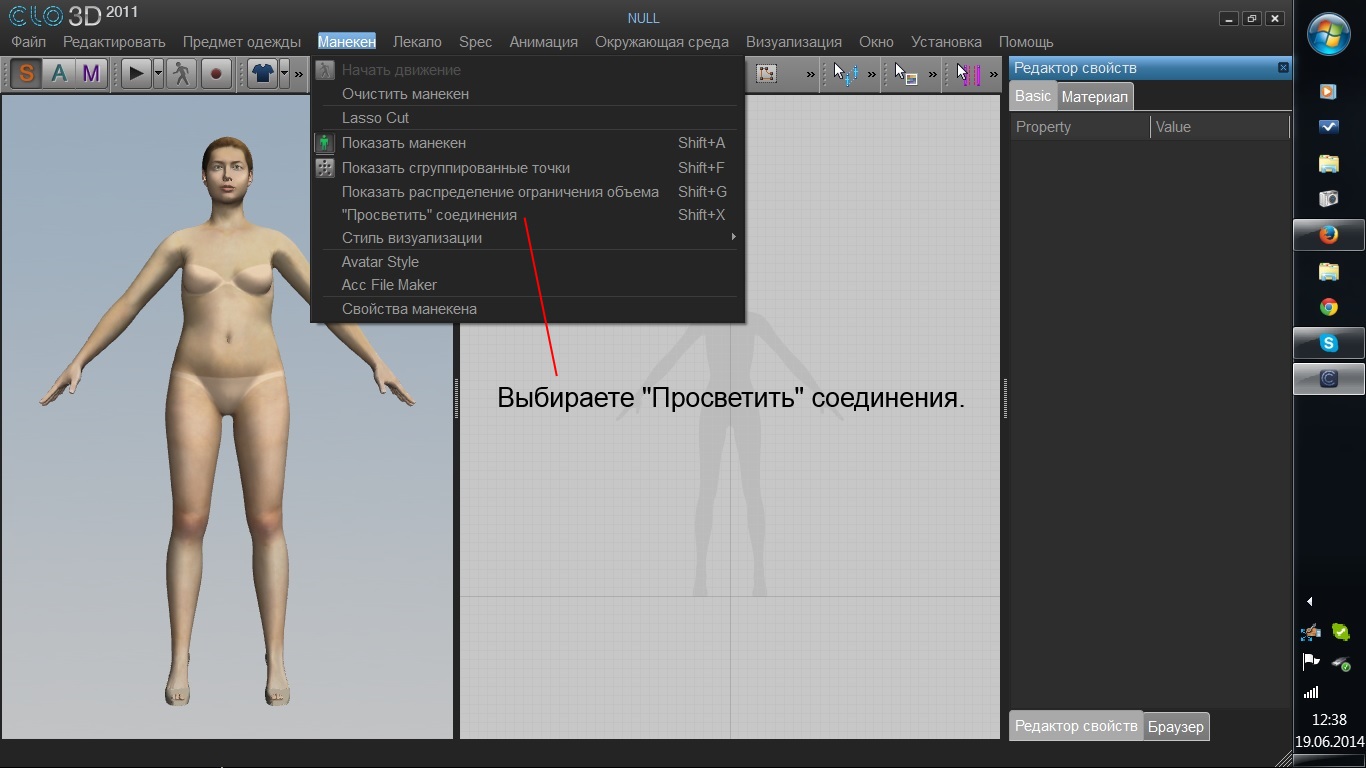
Task: Select the S mode button in toolbar
Action: pyautogui.click(x=26, y=73)
